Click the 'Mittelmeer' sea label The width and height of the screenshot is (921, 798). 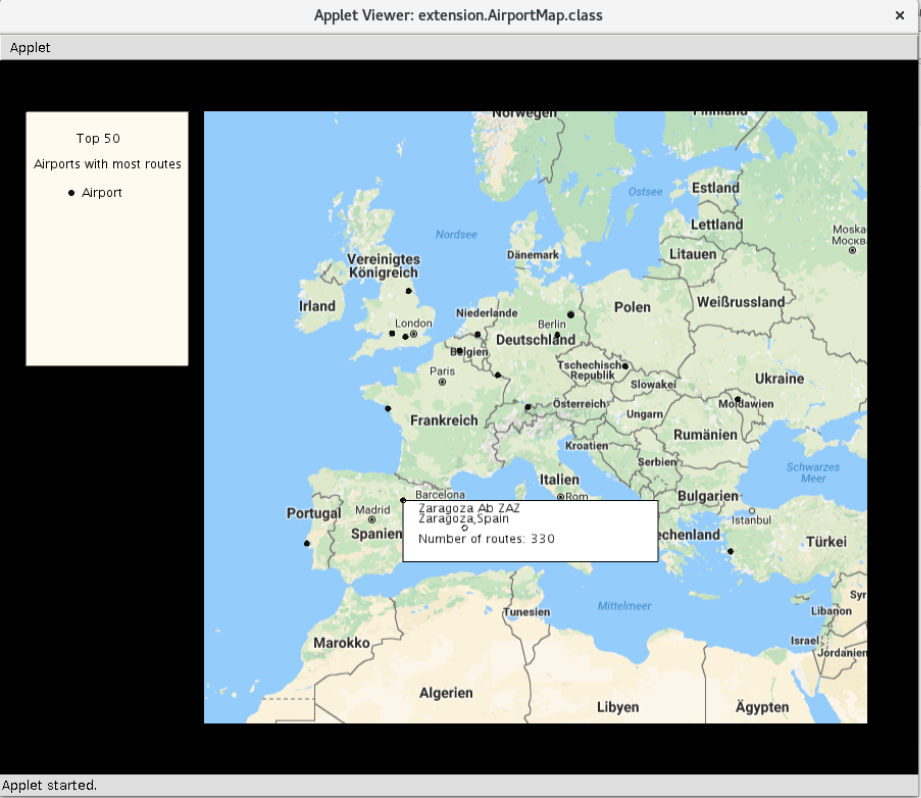click(x=624, y=606)
